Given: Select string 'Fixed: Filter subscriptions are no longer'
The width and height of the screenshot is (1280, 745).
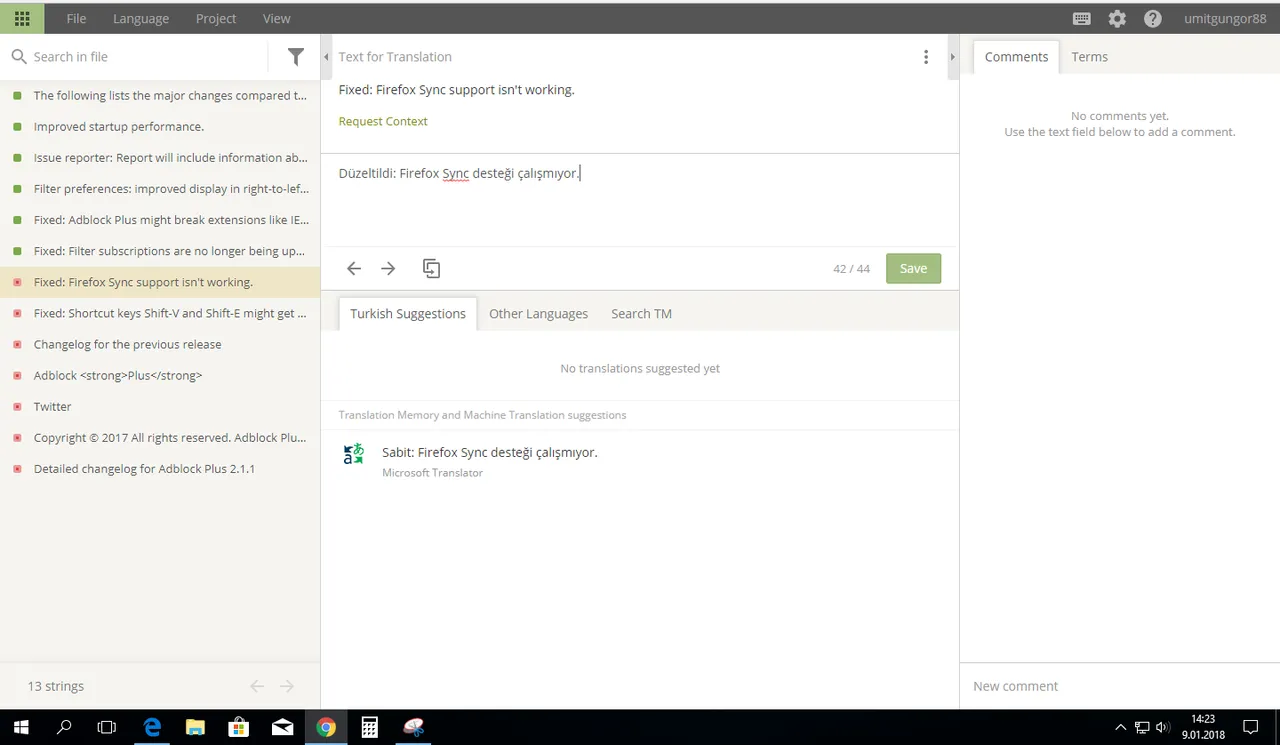Looking at the screenshot, I should [160, 251].
